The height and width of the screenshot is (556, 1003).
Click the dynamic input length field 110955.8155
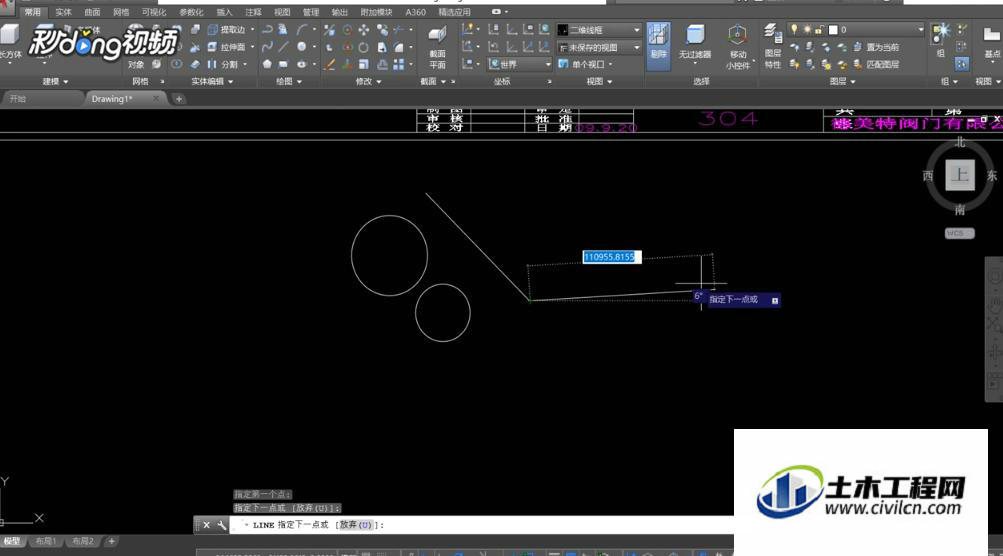[612, 257]
